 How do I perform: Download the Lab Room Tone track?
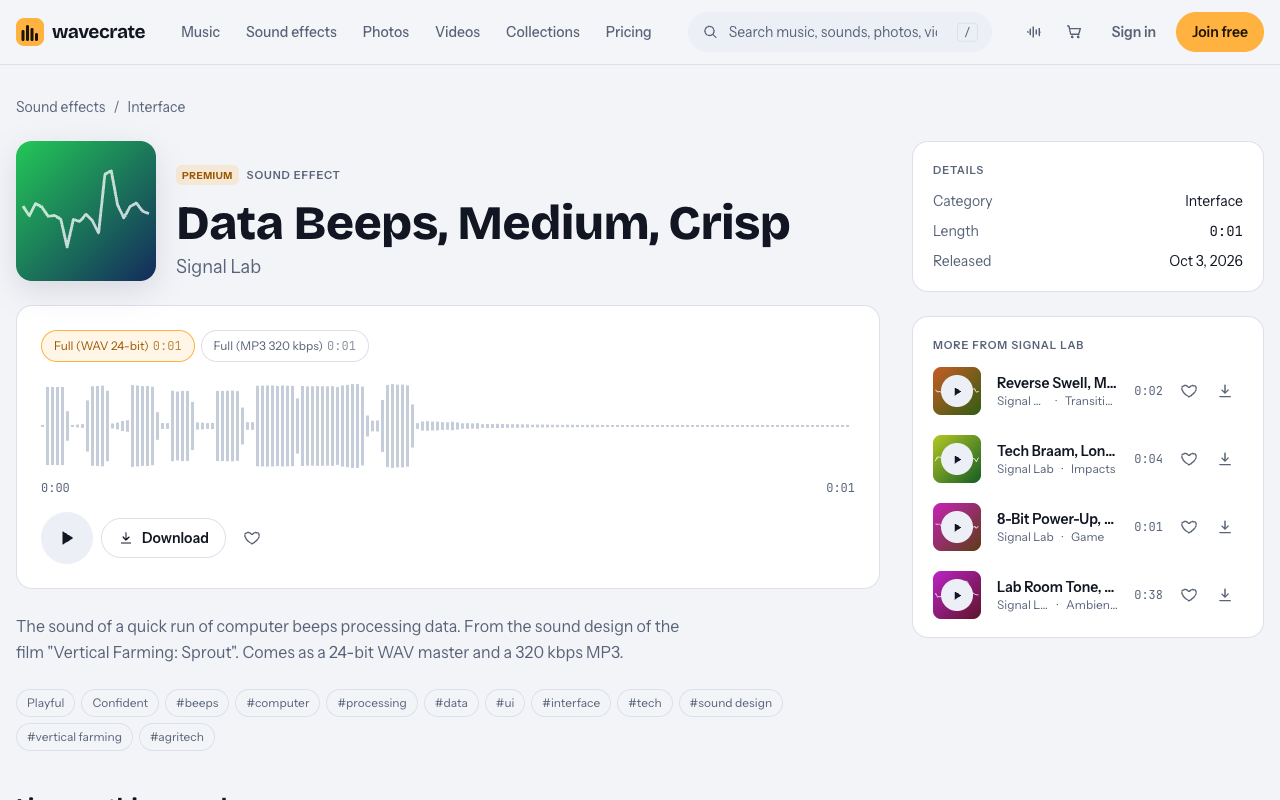[x=1225, y=595]
